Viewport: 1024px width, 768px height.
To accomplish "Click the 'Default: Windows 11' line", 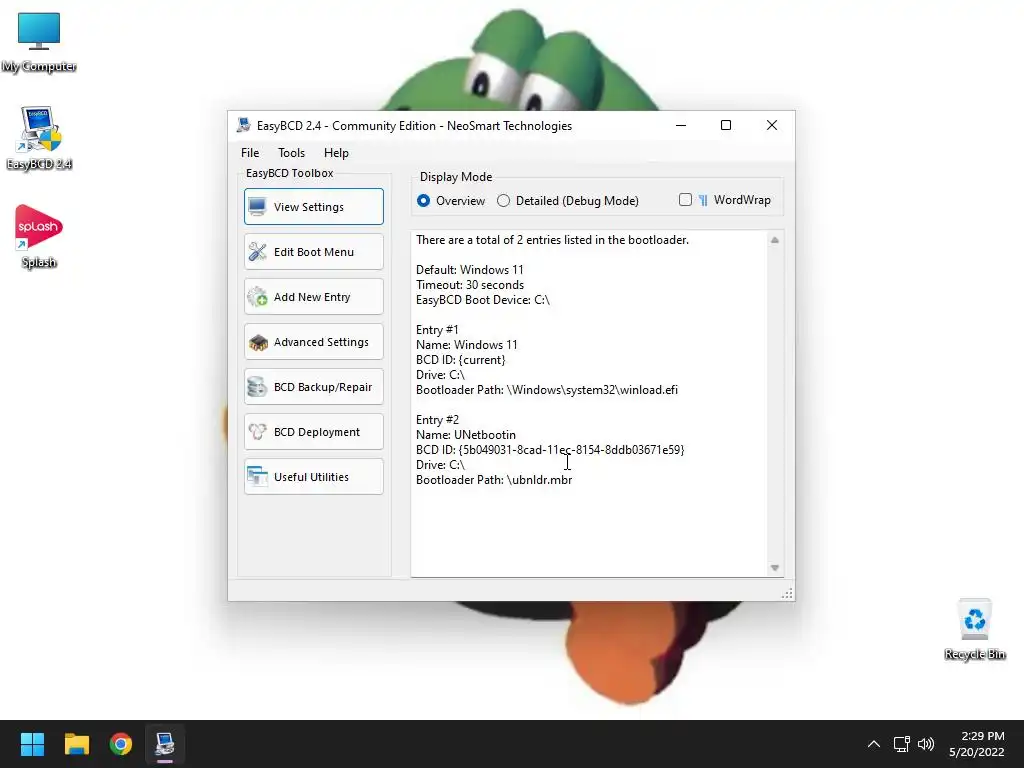I will [470, 270].
